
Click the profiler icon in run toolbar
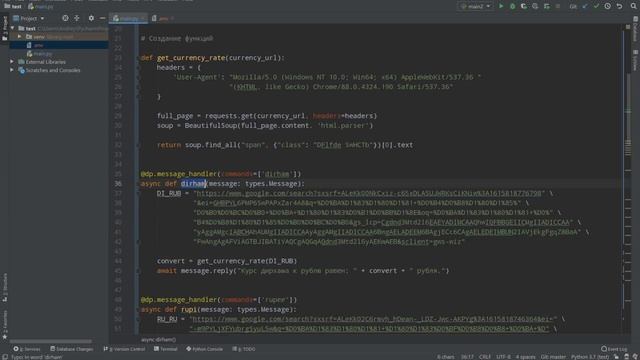(x=535, y=6)
